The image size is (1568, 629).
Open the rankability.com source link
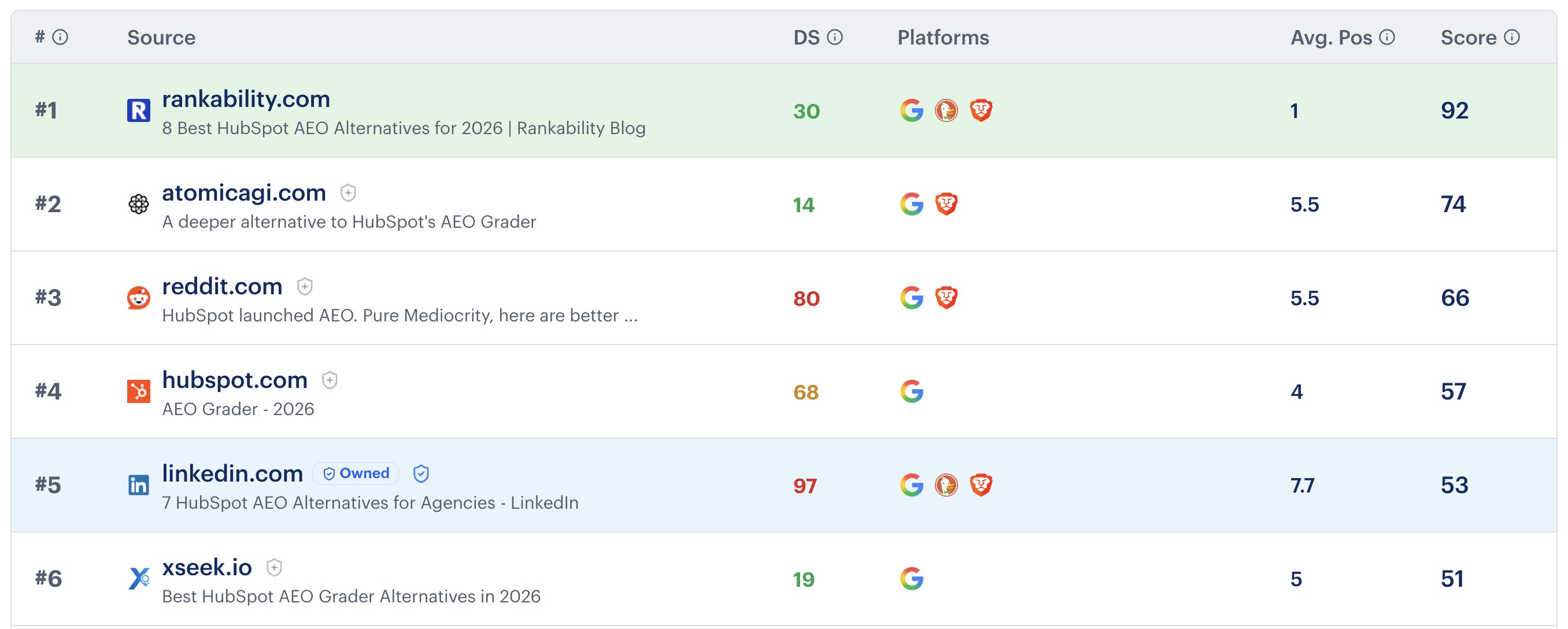[246, 99]
